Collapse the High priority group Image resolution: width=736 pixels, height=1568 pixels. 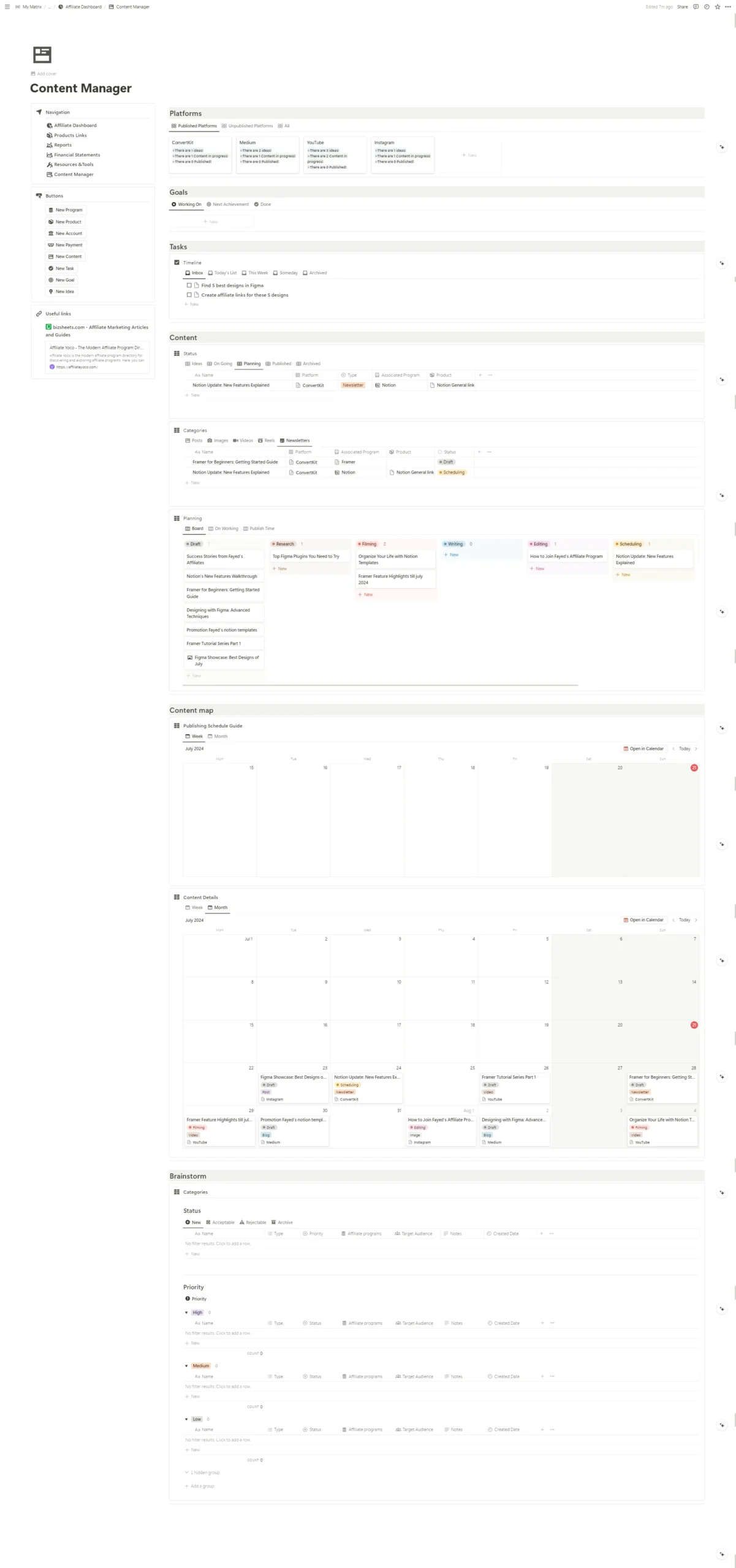pos(187,1313)
